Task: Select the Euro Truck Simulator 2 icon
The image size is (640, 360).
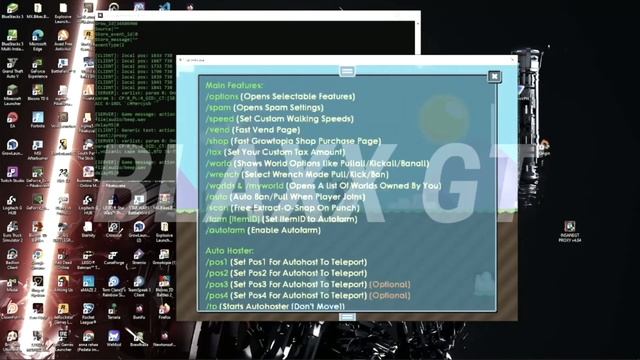Action: coord(12,231)
